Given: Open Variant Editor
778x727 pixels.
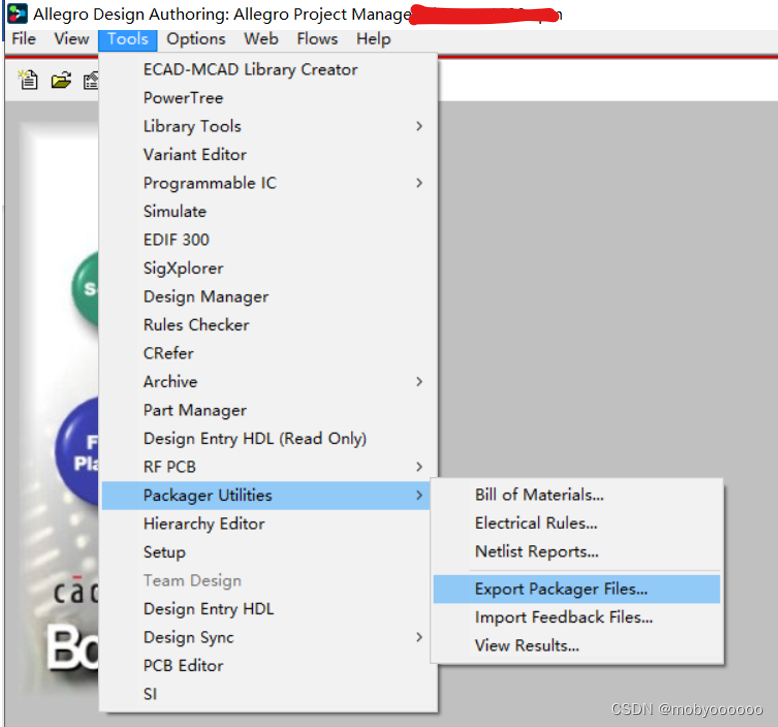Looking at the screenshot, I should point(268,154).
